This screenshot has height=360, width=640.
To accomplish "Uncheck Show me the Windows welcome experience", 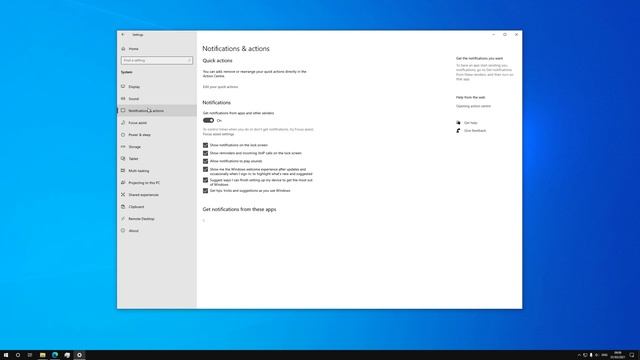I will point(205,169).
